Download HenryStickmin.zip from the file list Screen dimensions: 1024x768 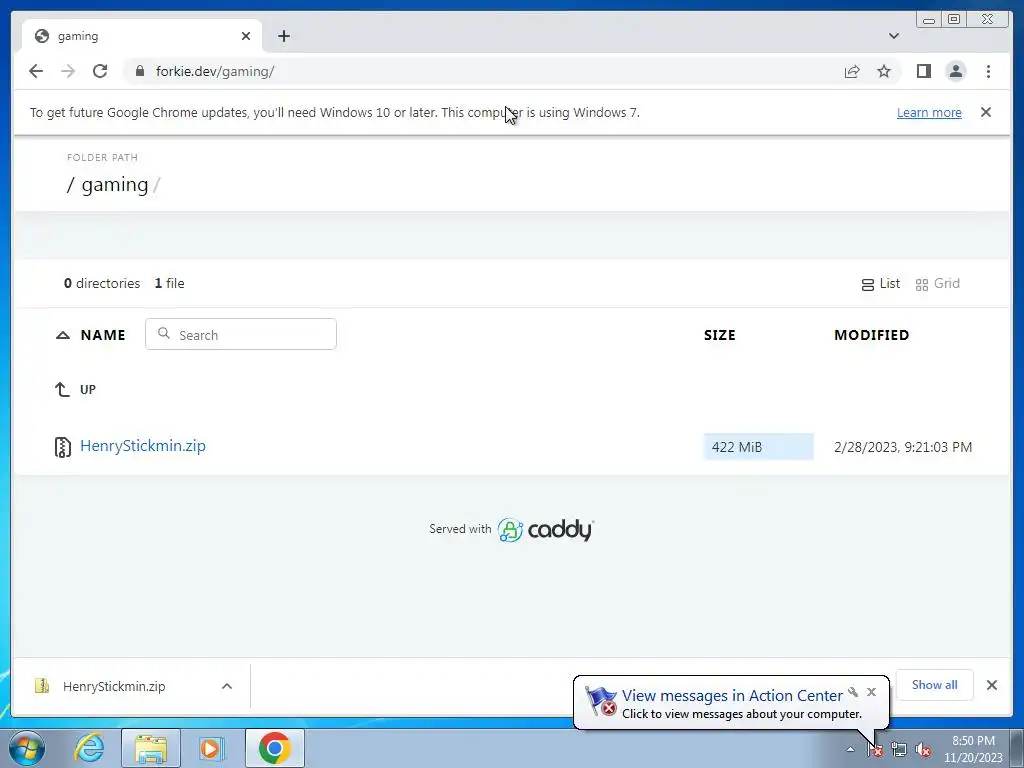pyautogui.click(x=142, y=445)
